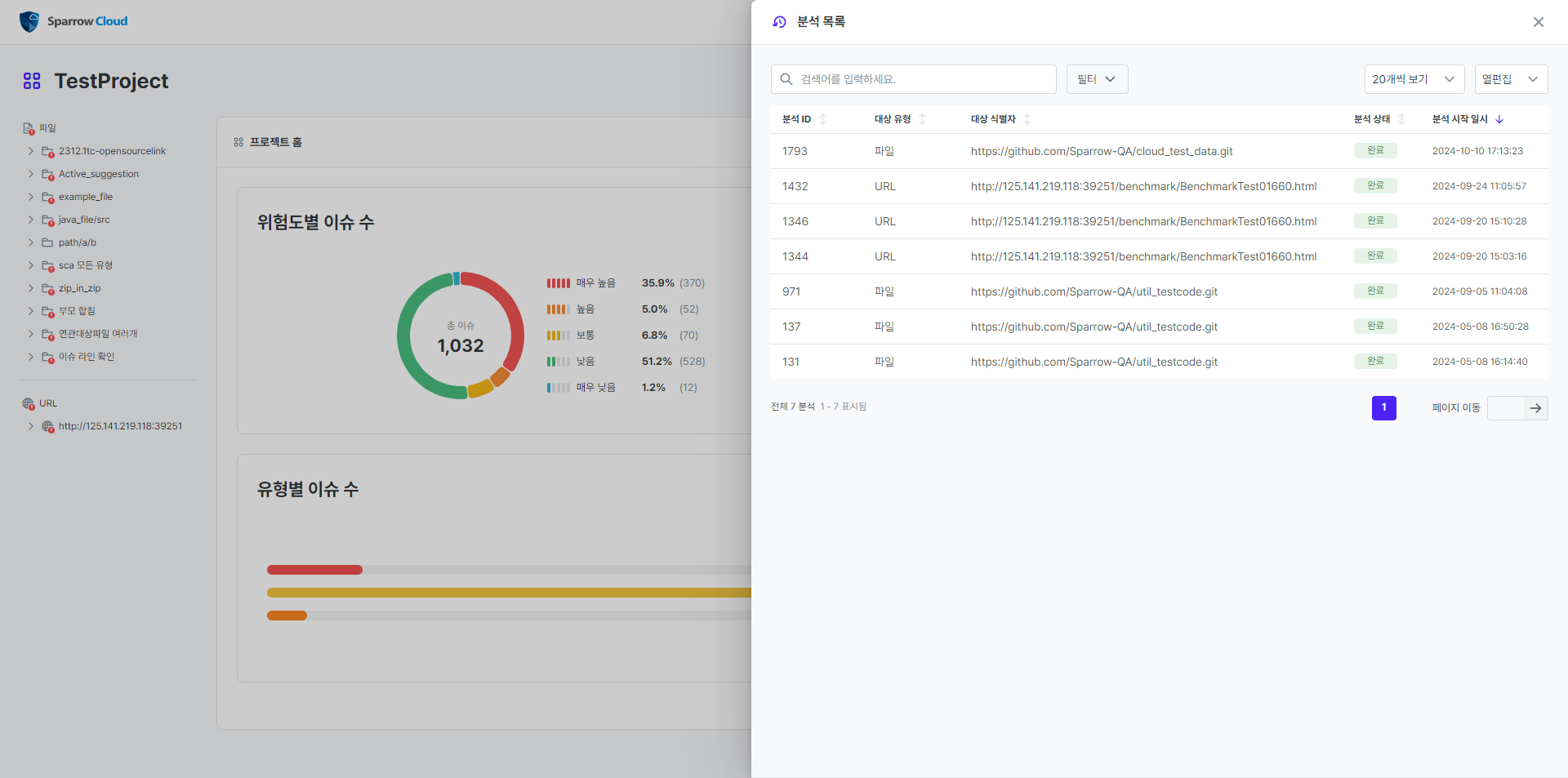The width and height of the screenshot is (1568, 778).
Task: Open the cloud_test_data.git analysis link
Action: [1102, 151]
